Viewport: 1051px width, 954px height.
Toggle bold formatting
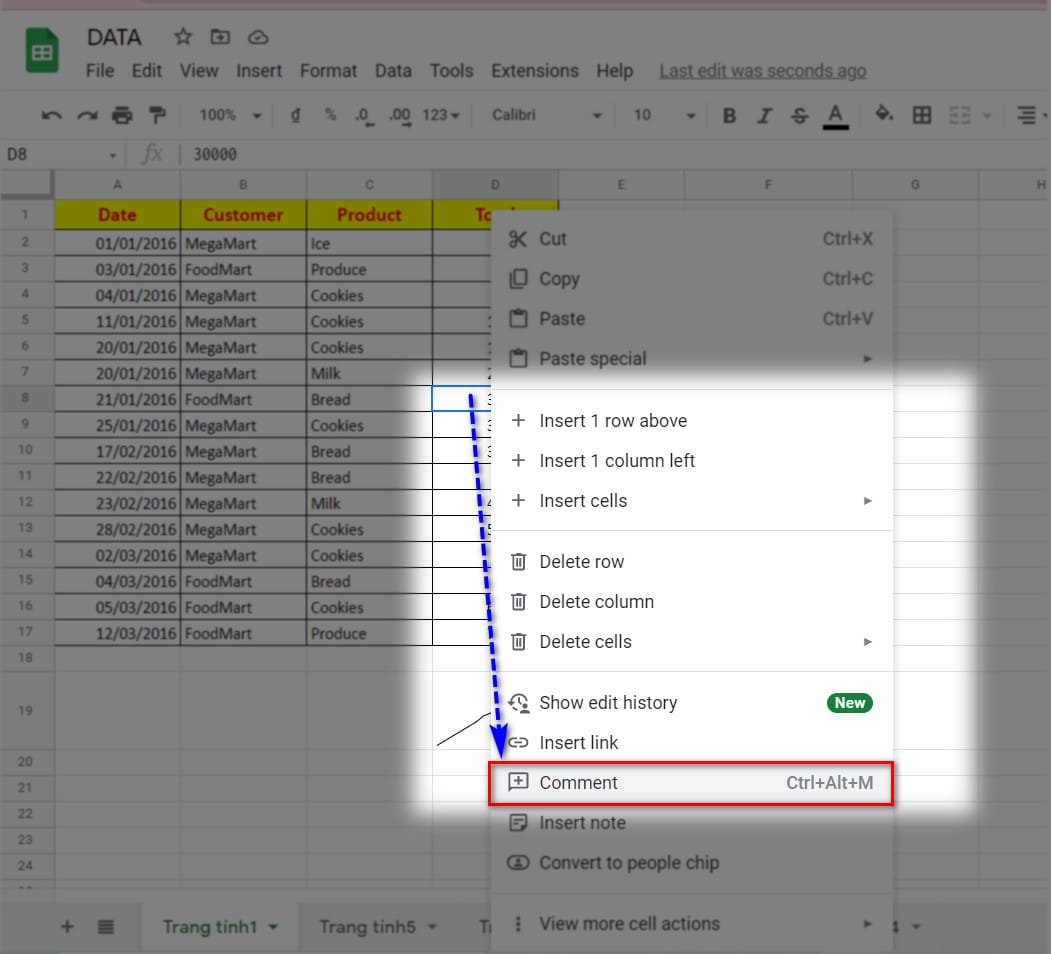tap(729, 115)
